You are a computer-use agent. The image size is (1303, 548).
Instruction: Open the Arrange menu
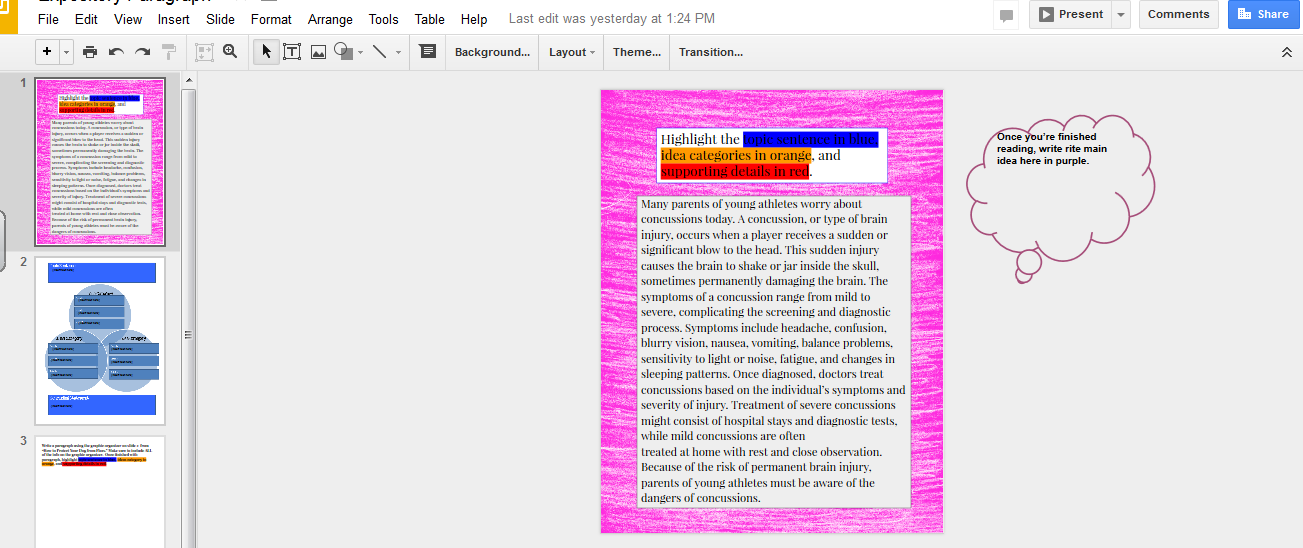tap(330, 19)
